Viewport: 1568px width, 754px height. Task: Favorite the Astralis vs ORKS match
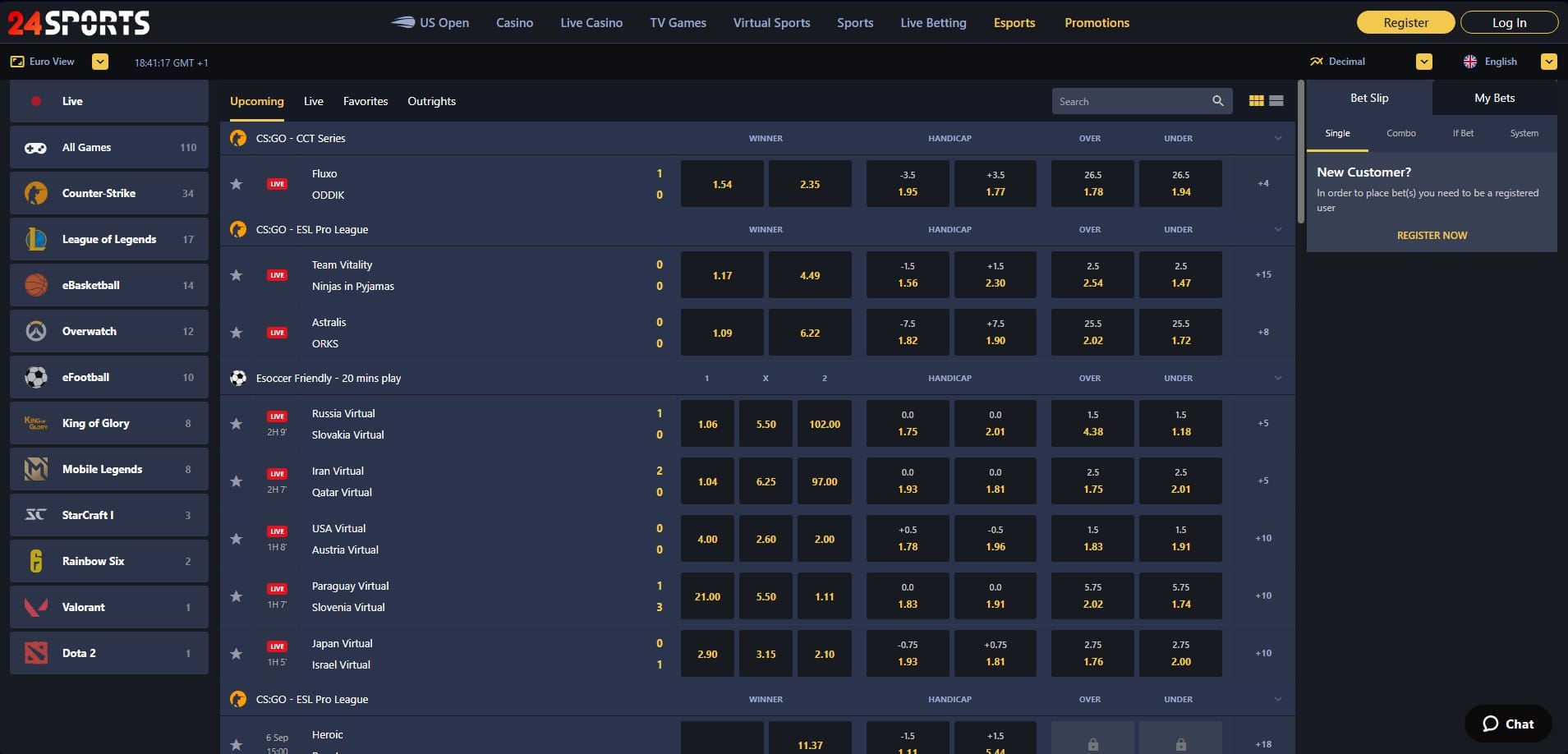pyautogui.click(x=237, y=333)
